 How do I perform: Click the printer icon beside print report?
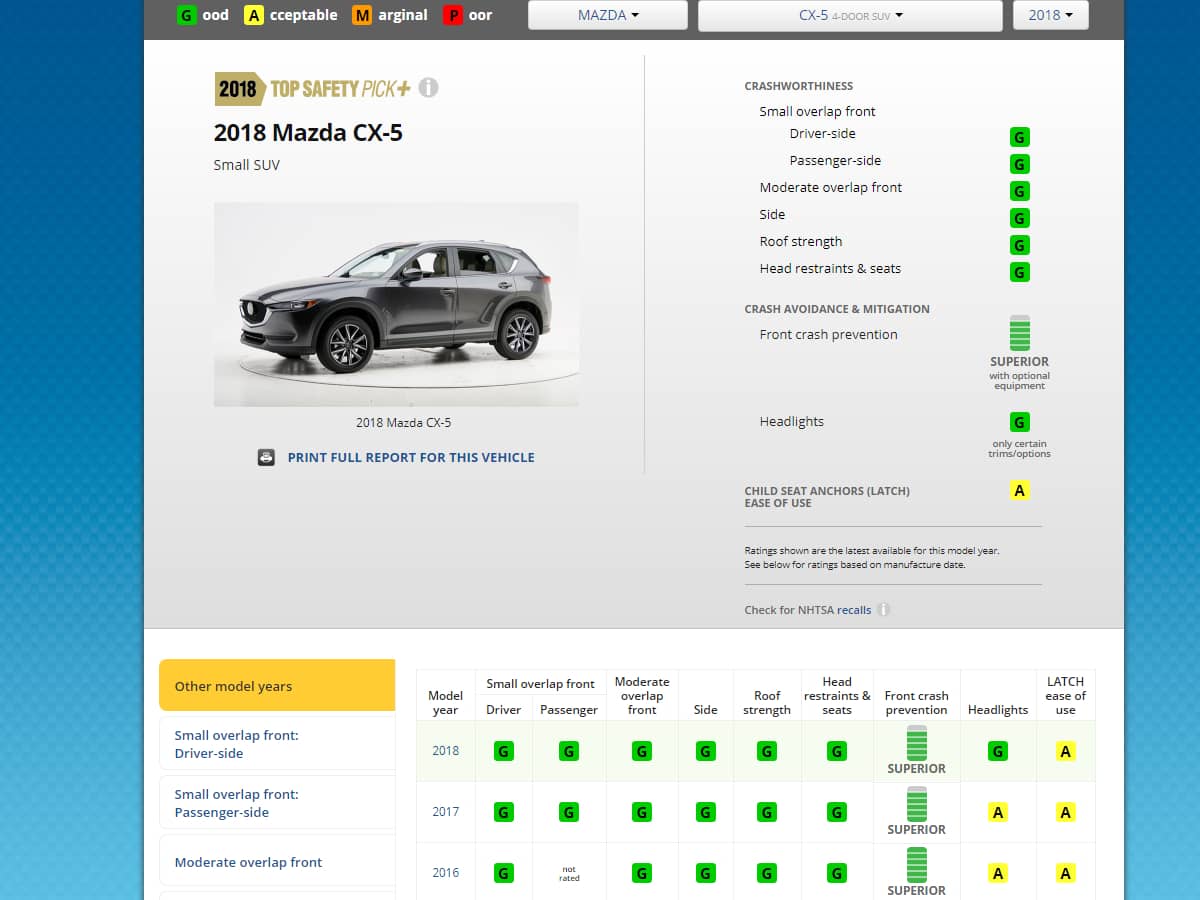point(266,457)
